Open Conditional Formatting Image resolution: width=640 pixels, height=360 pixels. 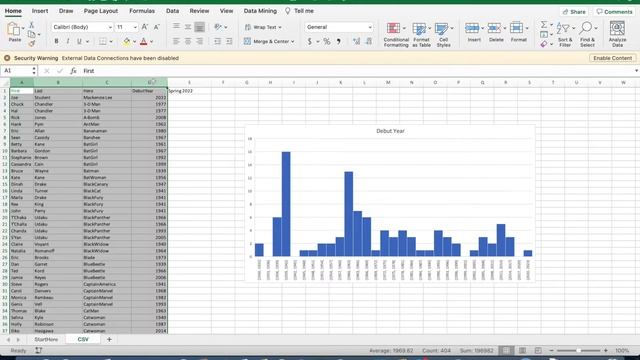click(x=396, y=34)
